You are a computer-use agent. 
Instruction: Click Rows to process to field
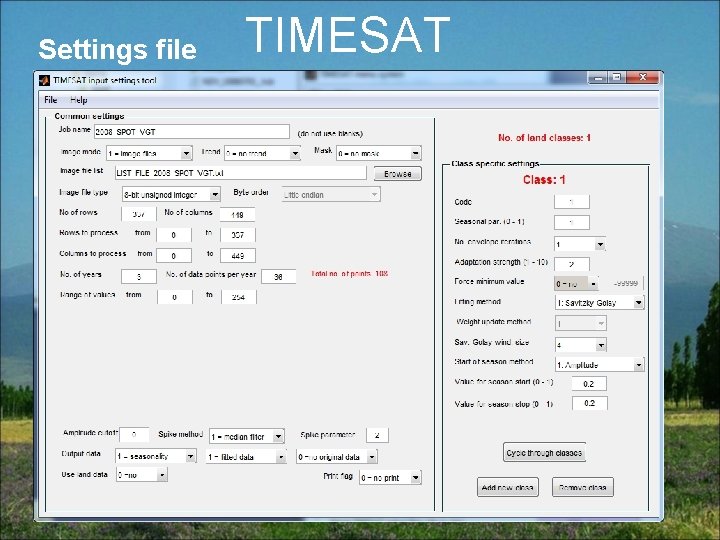pyautogui.click(x=238, y=235)
